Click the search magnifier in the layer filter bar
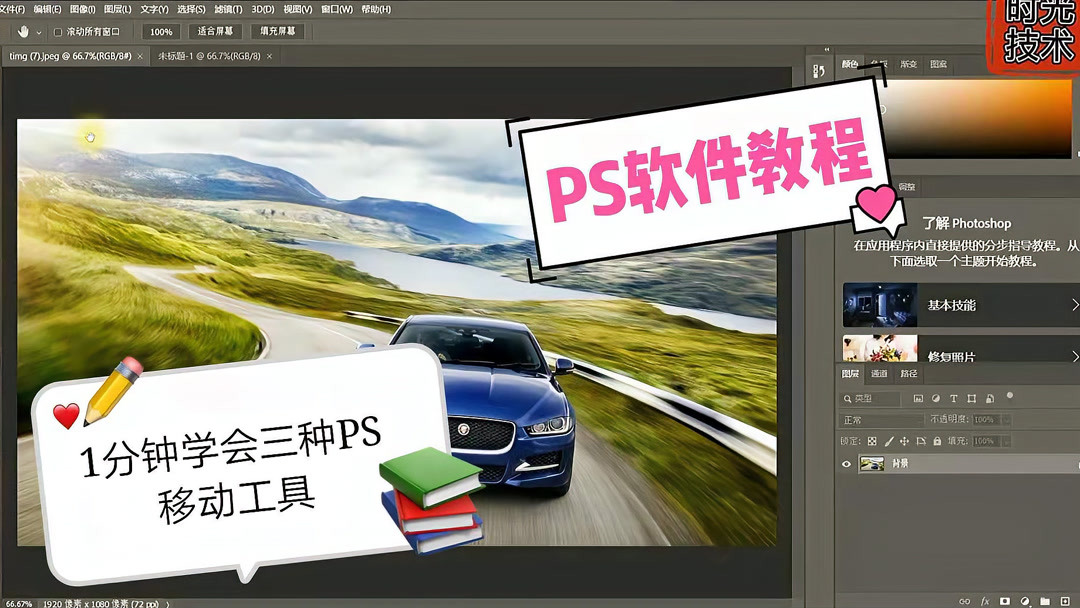 [x=846, y=399]
